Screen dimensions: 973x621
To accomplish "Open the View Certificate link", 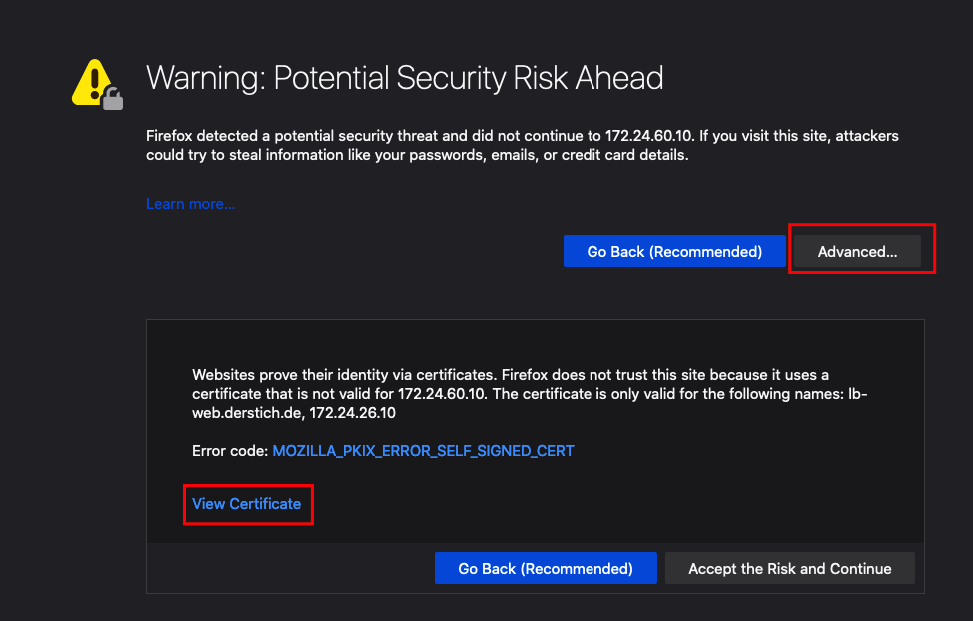I will click(246, 504).
